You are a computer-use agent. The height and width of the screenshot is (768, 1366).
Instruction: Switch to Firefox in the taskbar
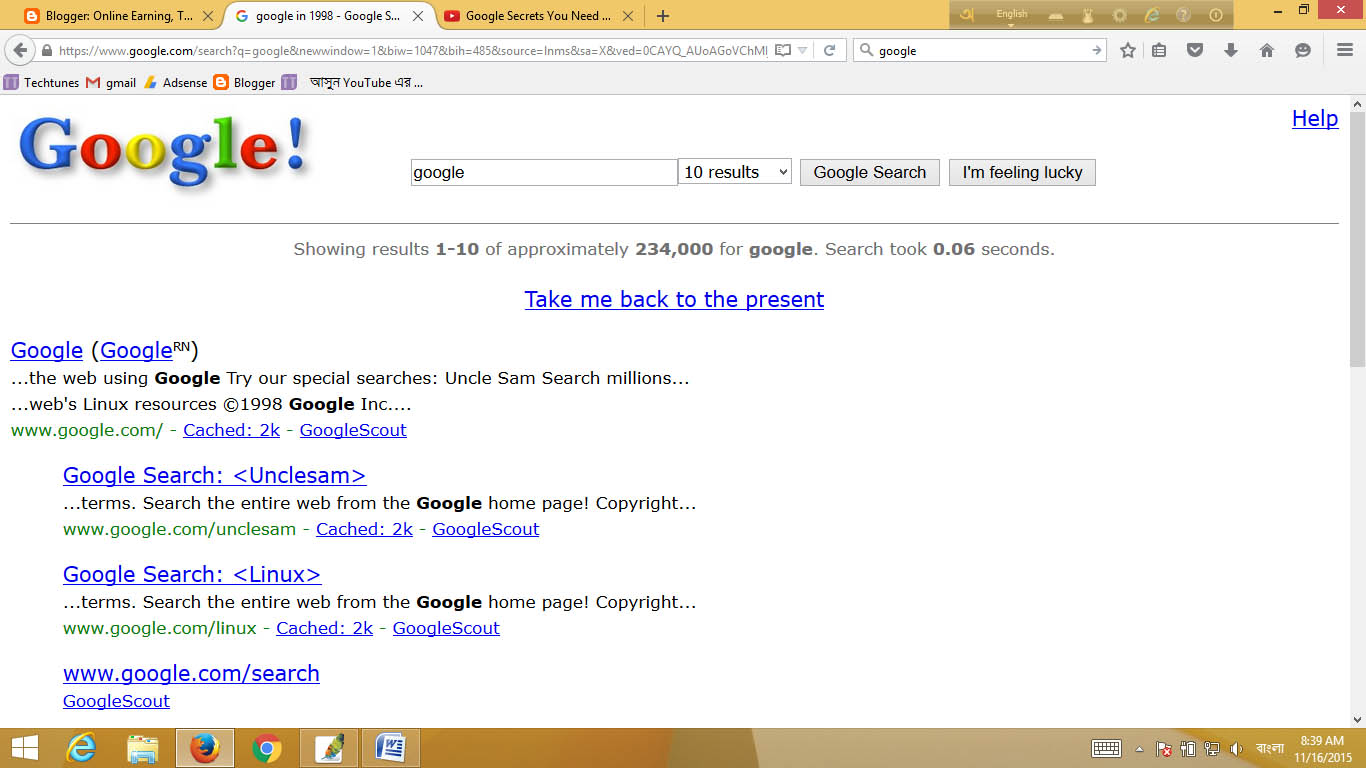pyautogui.click(x=205, y=748)
